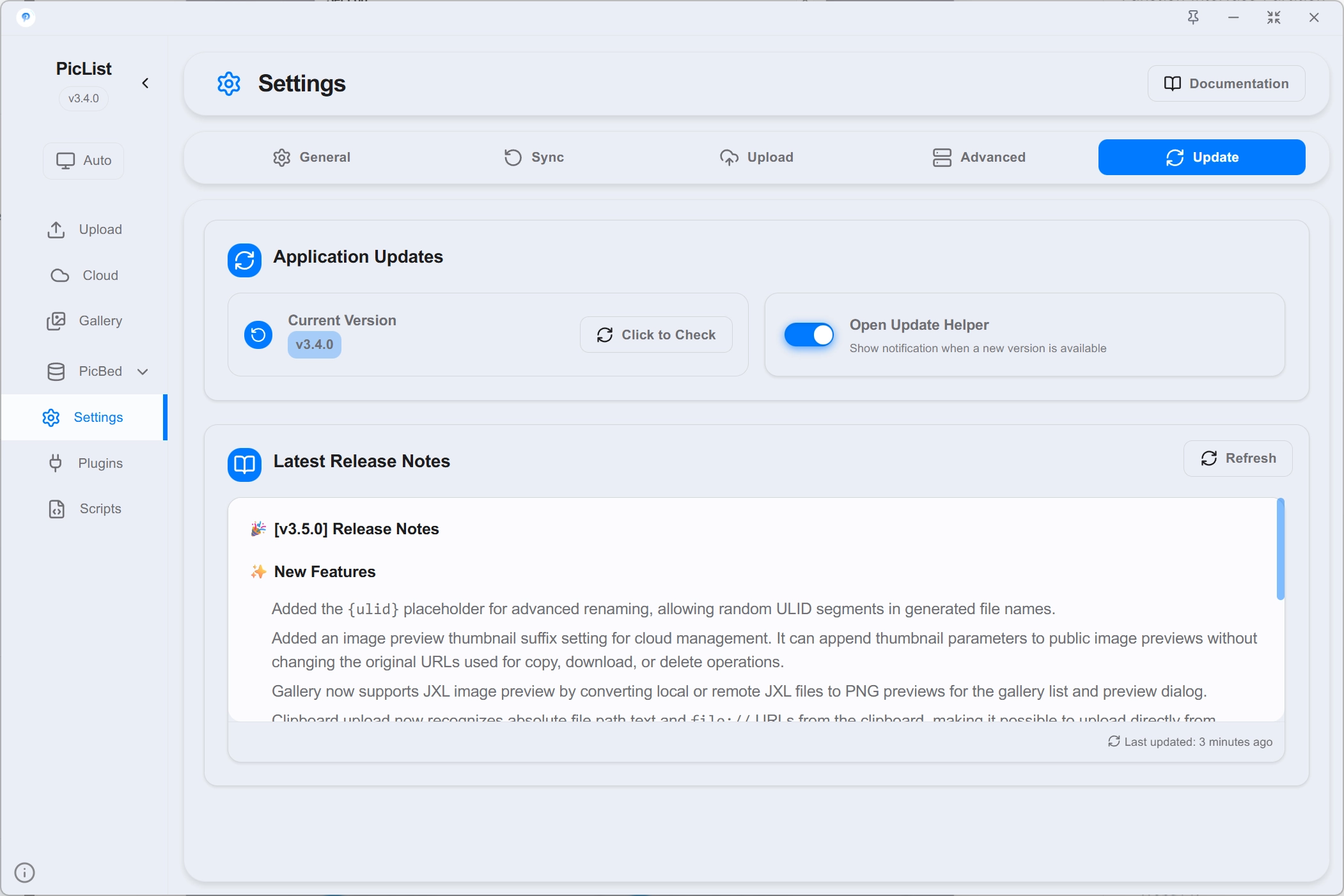Expand the PicBed submenu chevron

pyautogui.click(x=143, y=372)
